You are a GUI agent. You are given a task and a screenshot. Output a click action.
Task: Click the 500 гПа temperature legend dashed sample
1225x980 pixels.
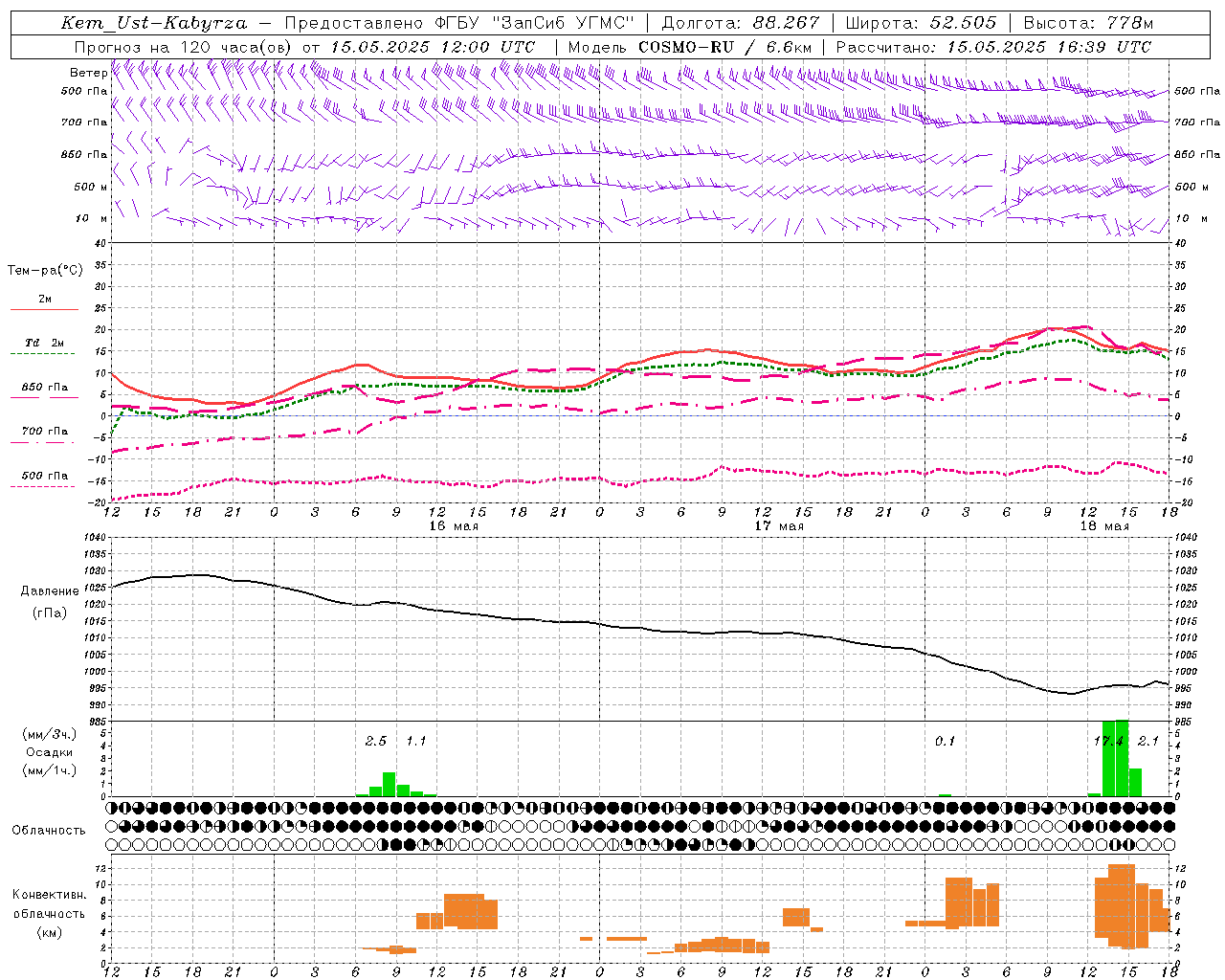[42, 487]
